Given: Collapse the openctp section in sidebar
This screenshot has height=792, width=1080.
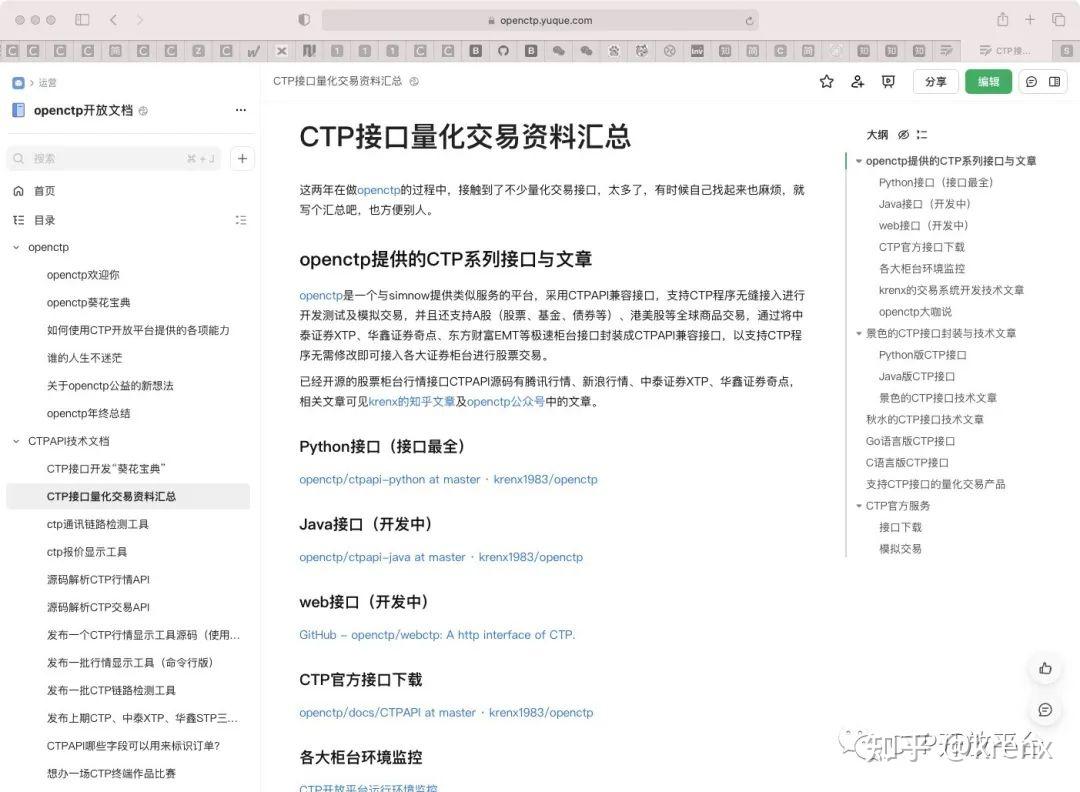Looking at the screenshot, I should (x=16, y=247).
